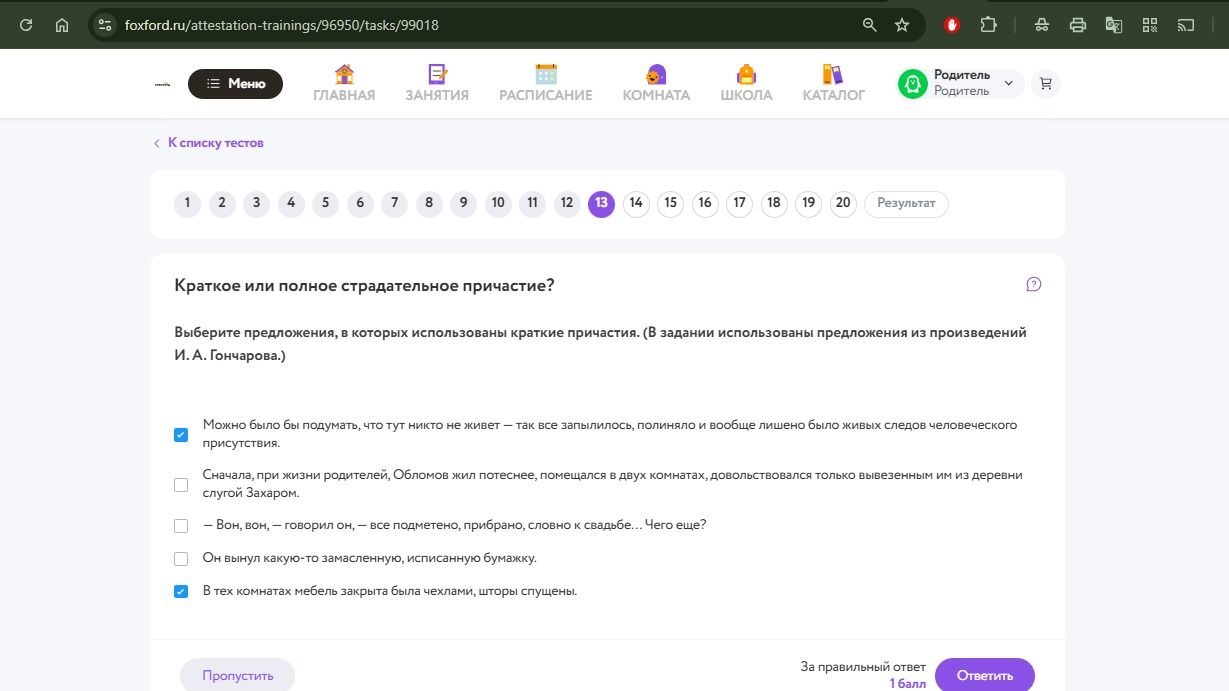Screen dimensions: 1229x691
Task: Skip the question with Пропустить button
Action: tap(237, 675)
